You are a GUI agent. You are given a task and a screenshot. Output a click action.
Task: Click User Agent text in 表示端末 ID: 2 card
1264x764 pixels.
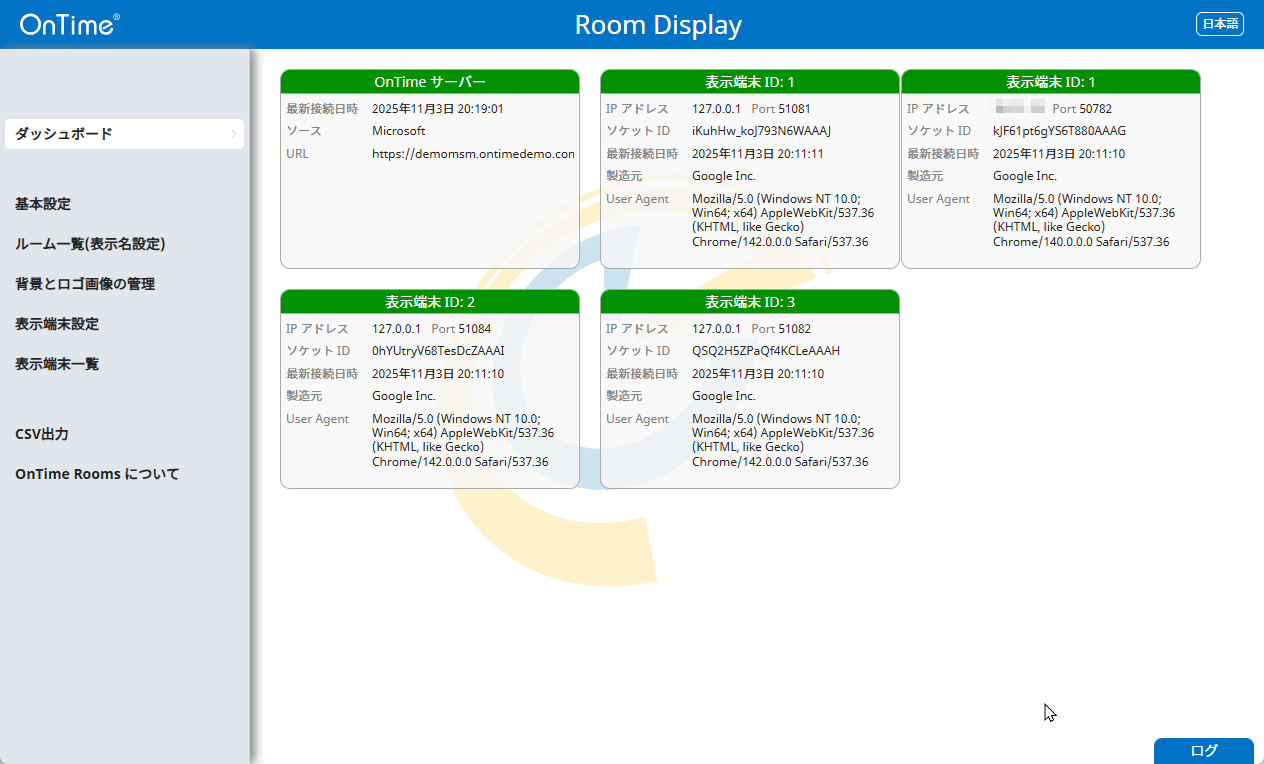pyautogui.click(x=463, y=440)
